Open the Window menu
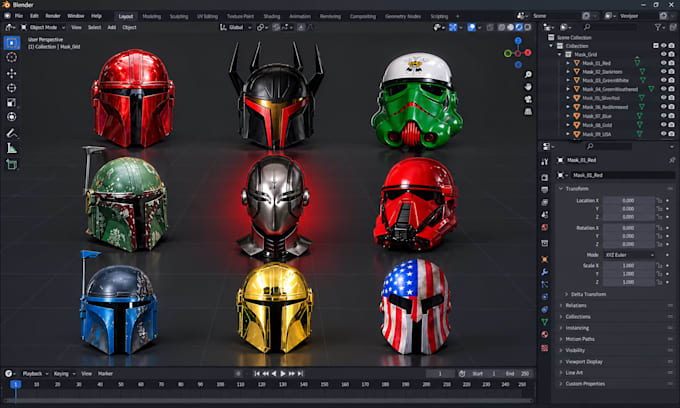 tap(75, 16)
